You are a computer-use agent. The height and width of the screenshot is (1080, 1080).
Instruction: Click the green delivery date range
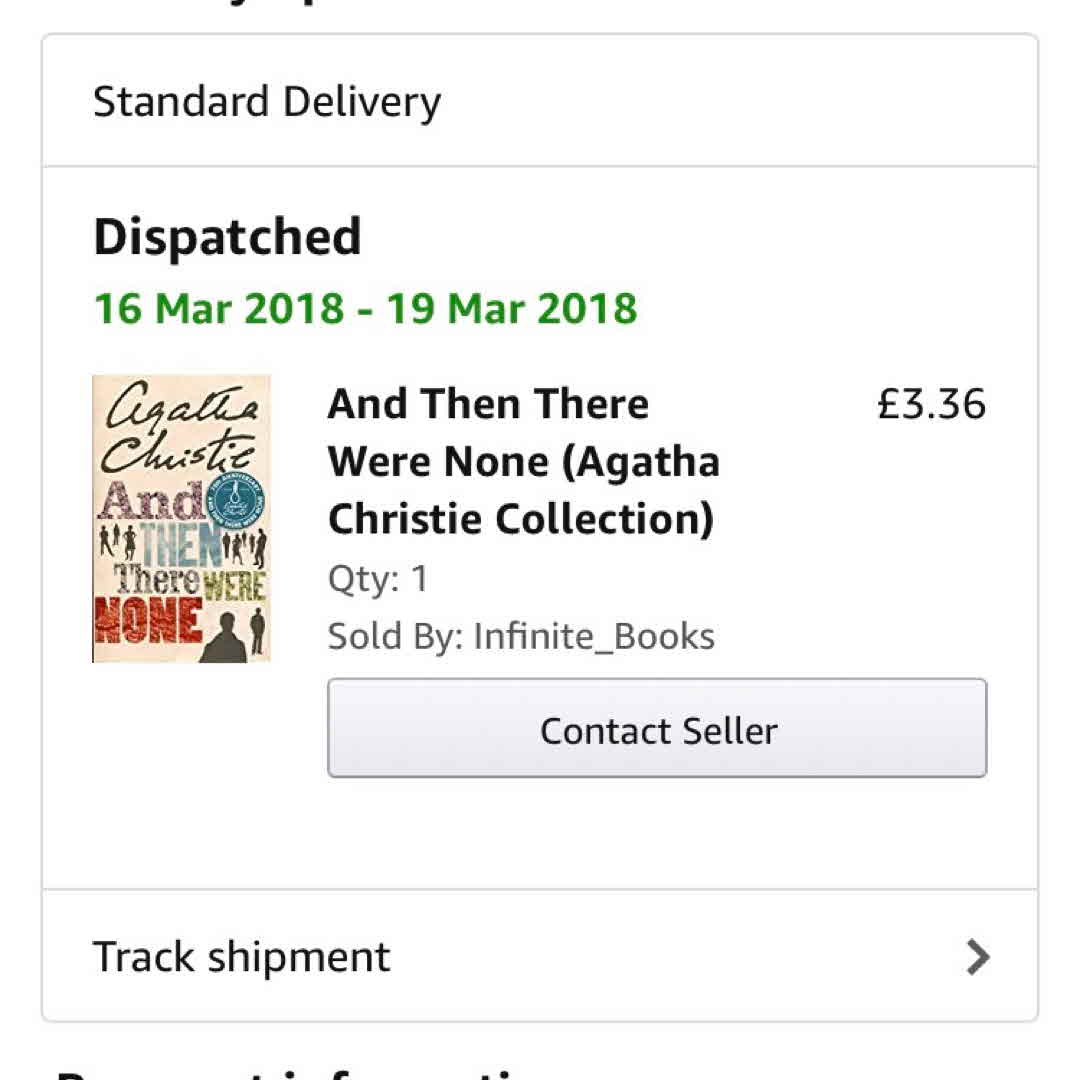coord(365,308)
